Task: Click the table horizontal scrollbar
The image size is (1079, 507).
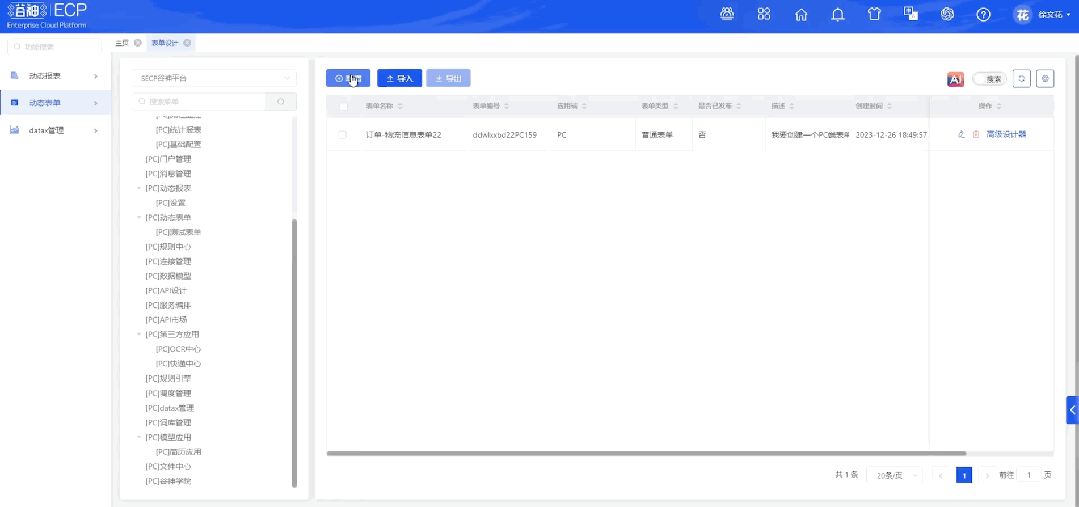Action: 647,453
